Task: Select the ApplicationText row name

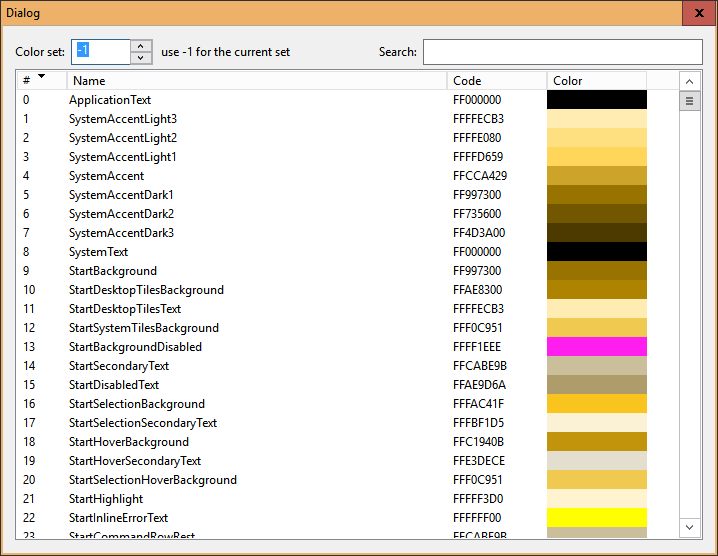Action: pos(110,100)
